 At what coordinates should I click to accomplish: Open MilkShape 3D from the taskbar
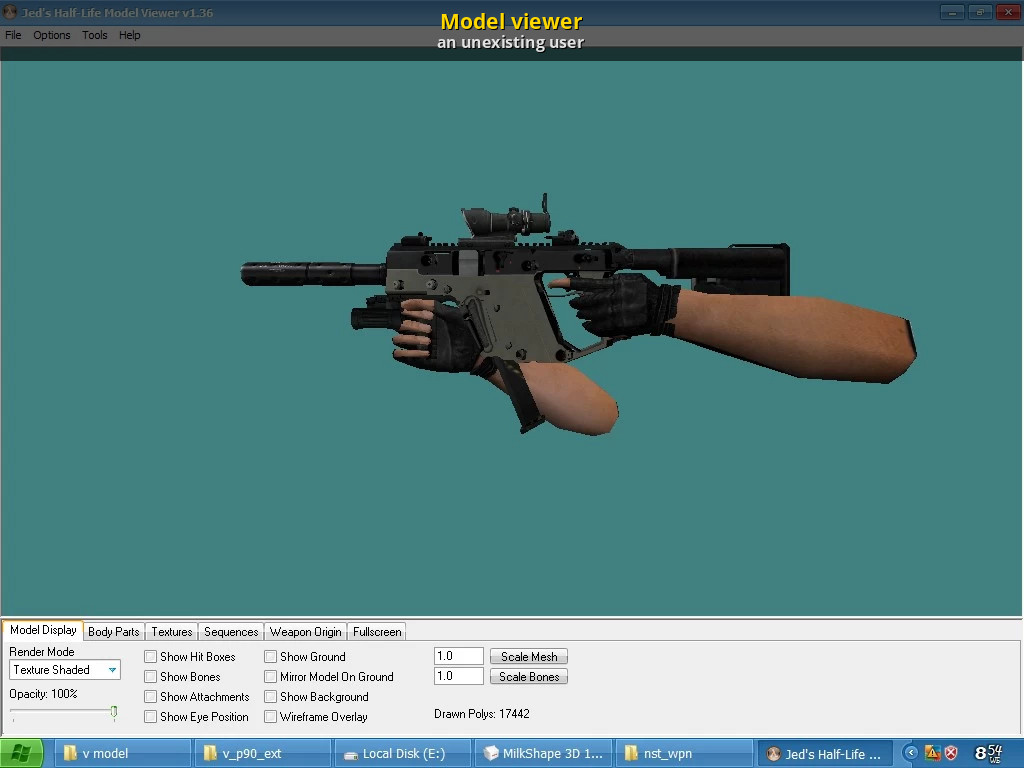[x=541, y=753]
